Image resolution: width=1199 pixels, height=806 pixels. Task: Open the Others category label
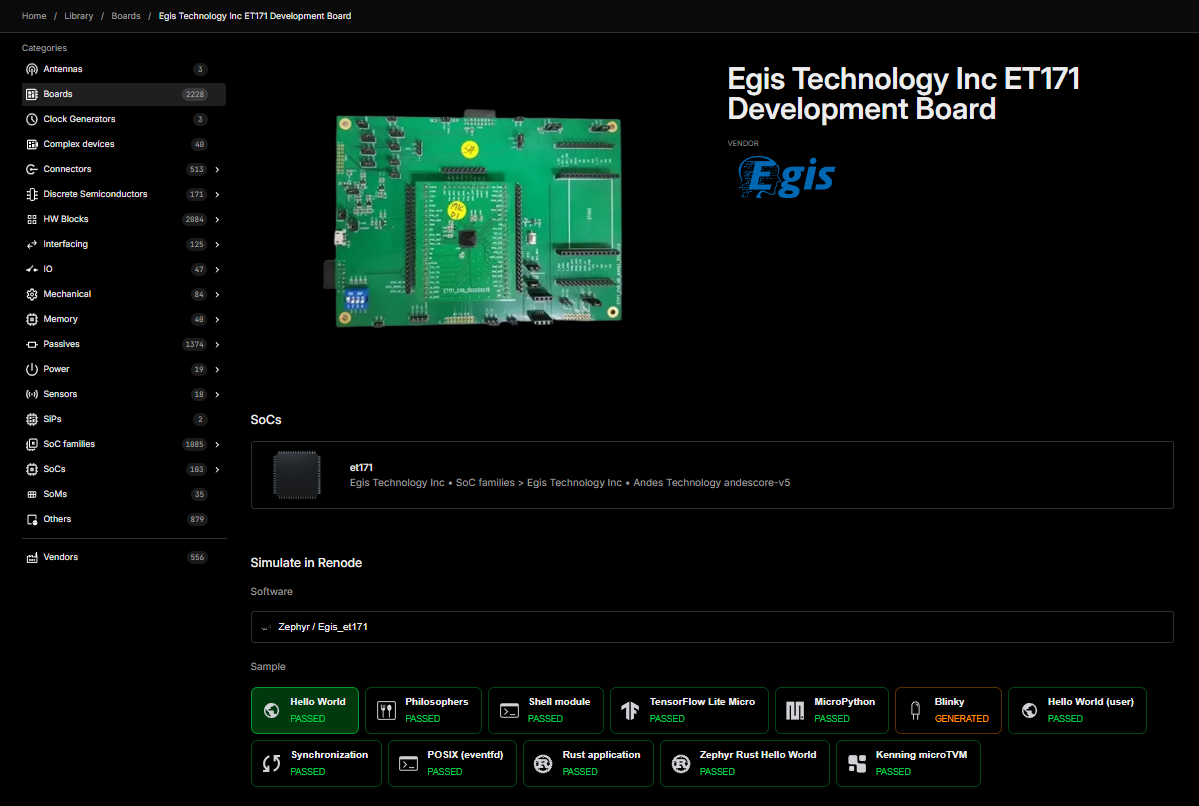tap(57, 519)
